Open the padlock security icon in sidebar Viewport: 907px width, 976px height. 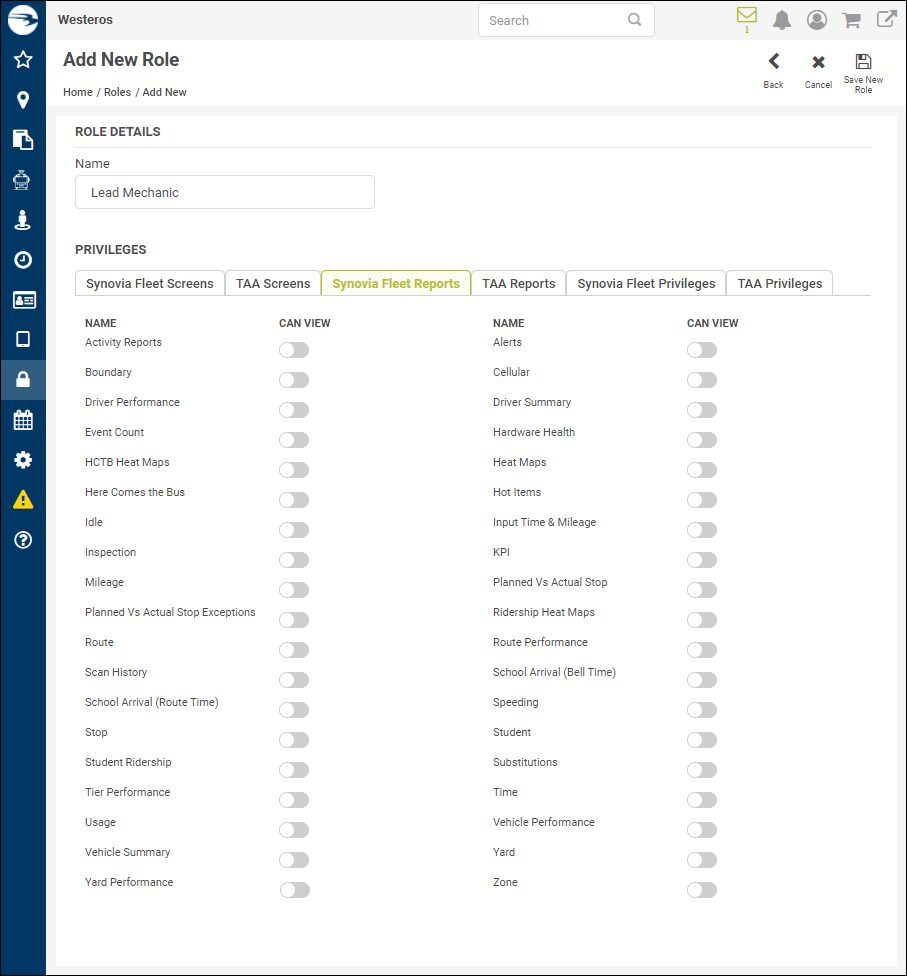pos(23,380)
